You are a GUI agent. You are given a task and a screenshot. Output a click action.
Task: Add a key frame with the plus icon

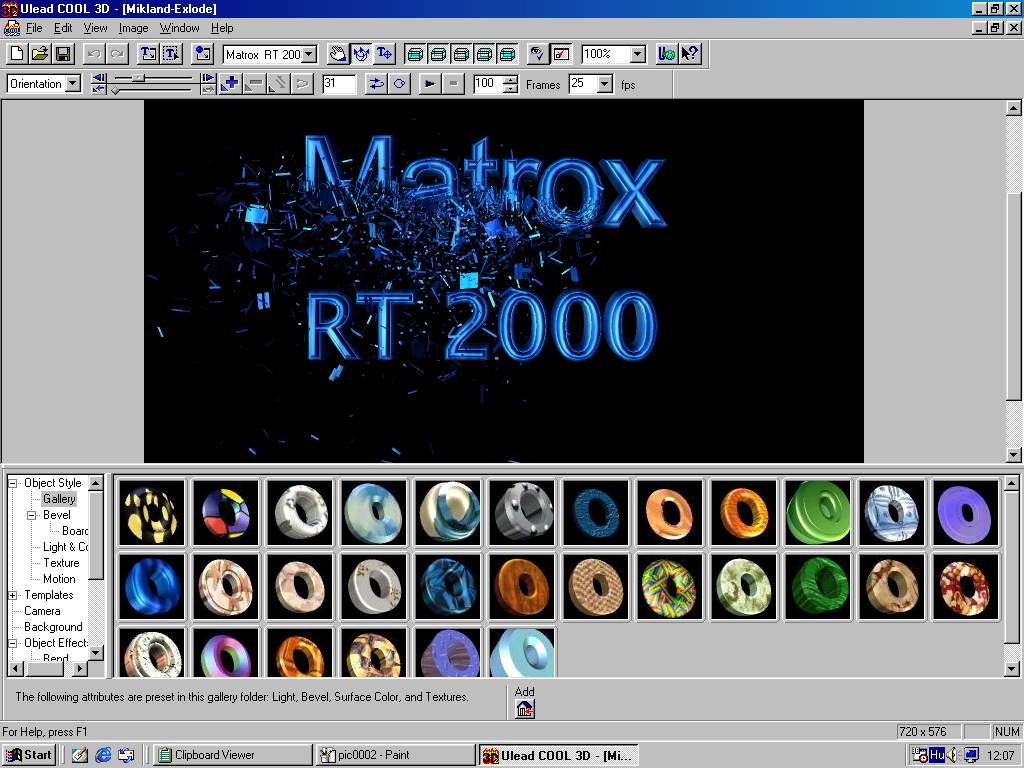230,84
